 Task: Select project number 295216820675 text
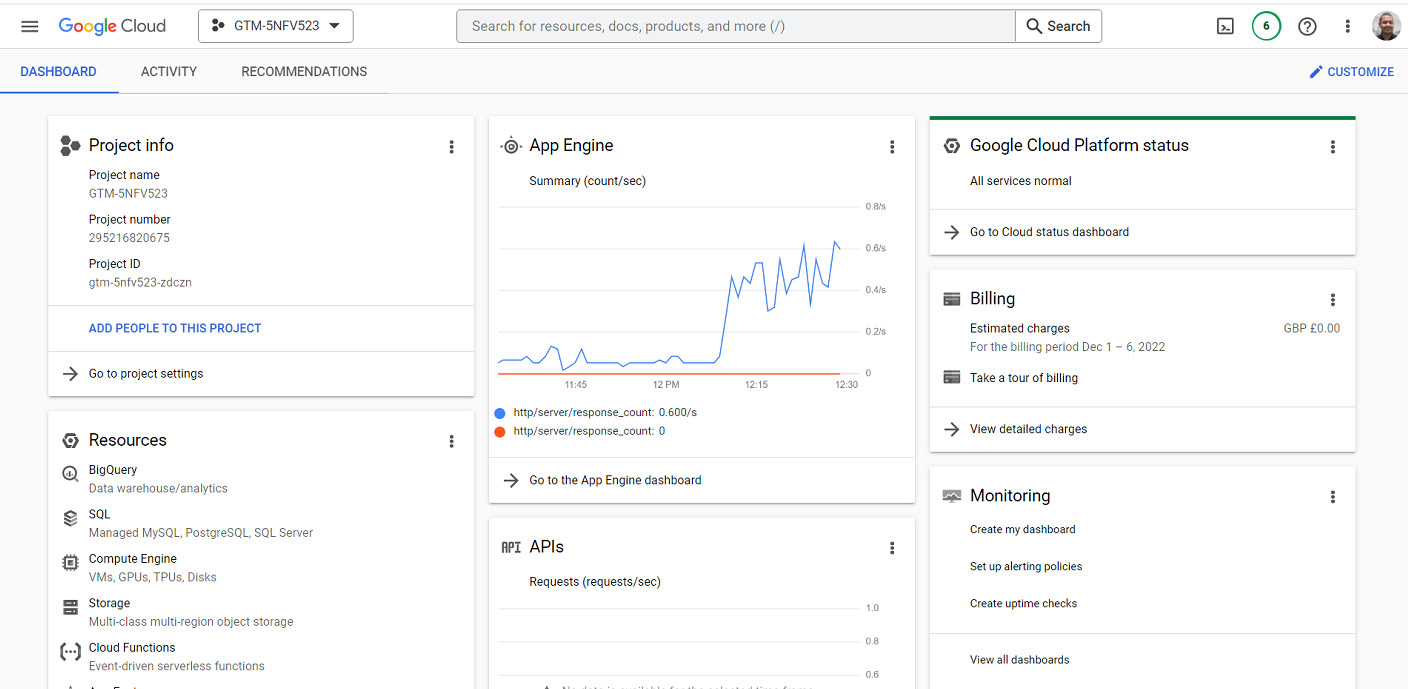pos(129,238)
